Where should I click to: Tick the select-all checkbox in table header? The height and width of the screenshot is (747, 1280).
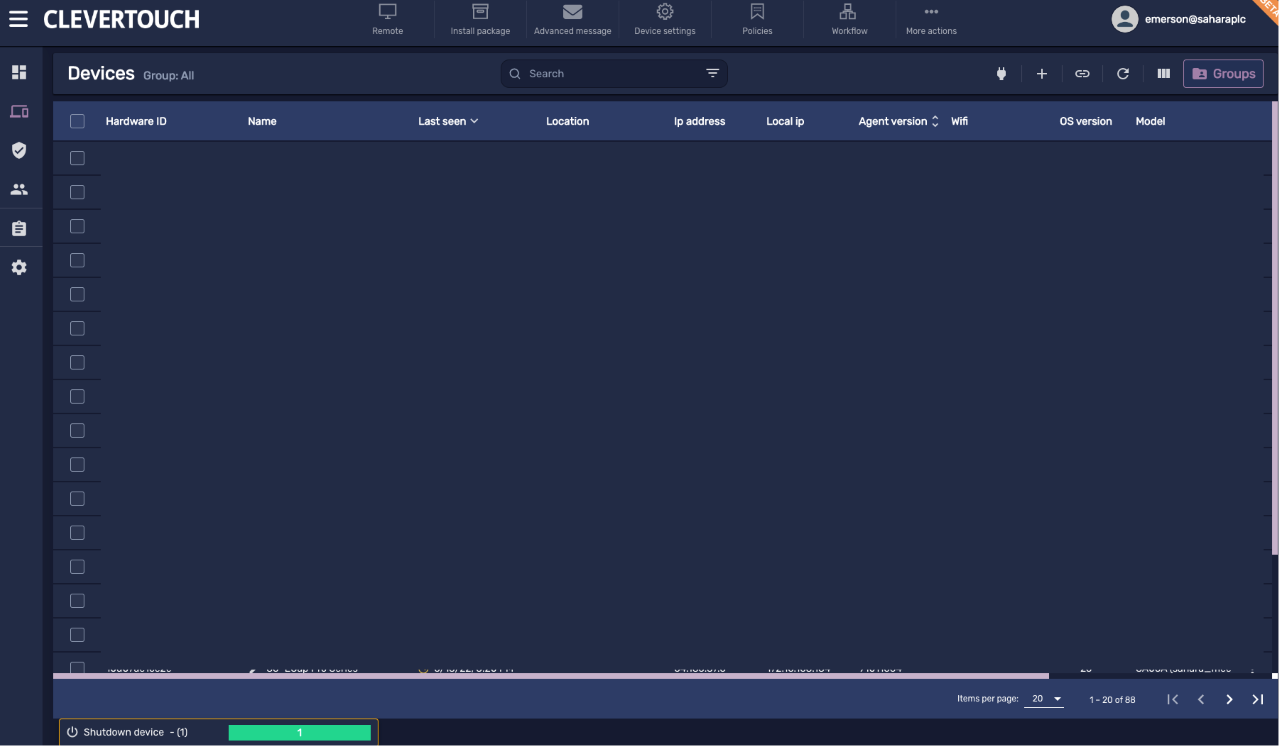click(x=77, y=121)
